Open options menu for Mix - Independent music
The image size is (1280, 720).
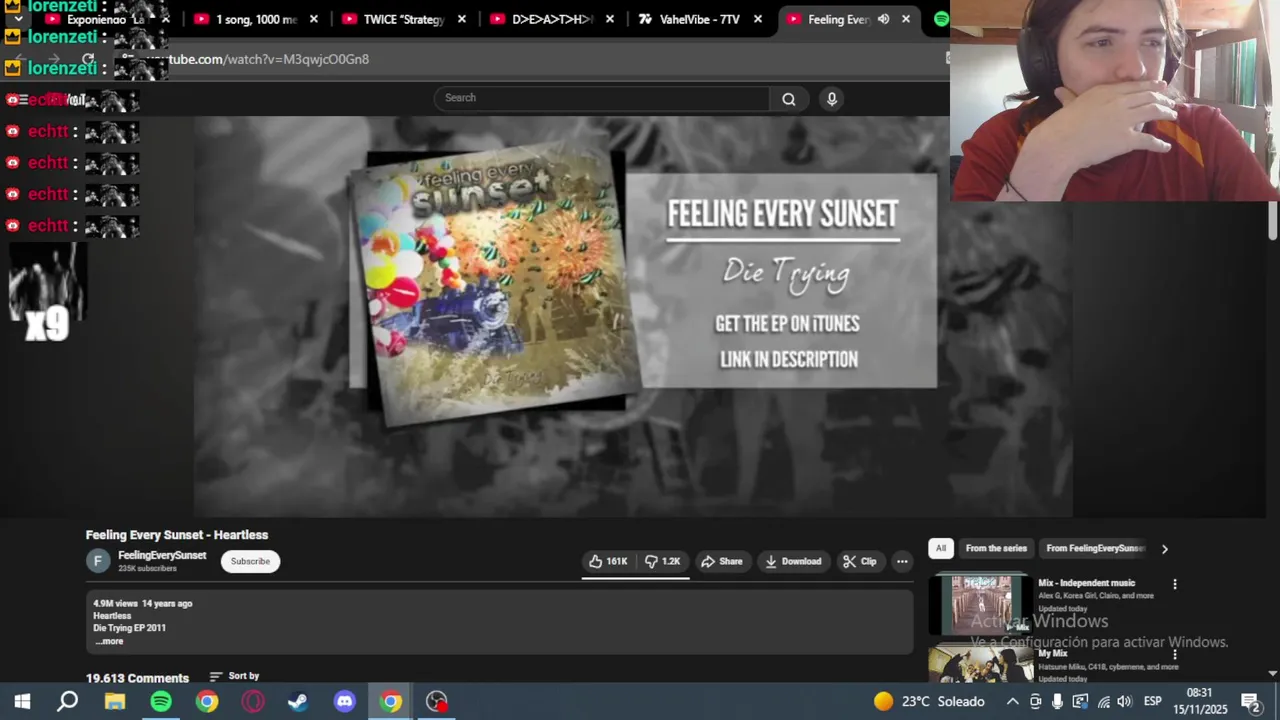tap(1175, 584)
